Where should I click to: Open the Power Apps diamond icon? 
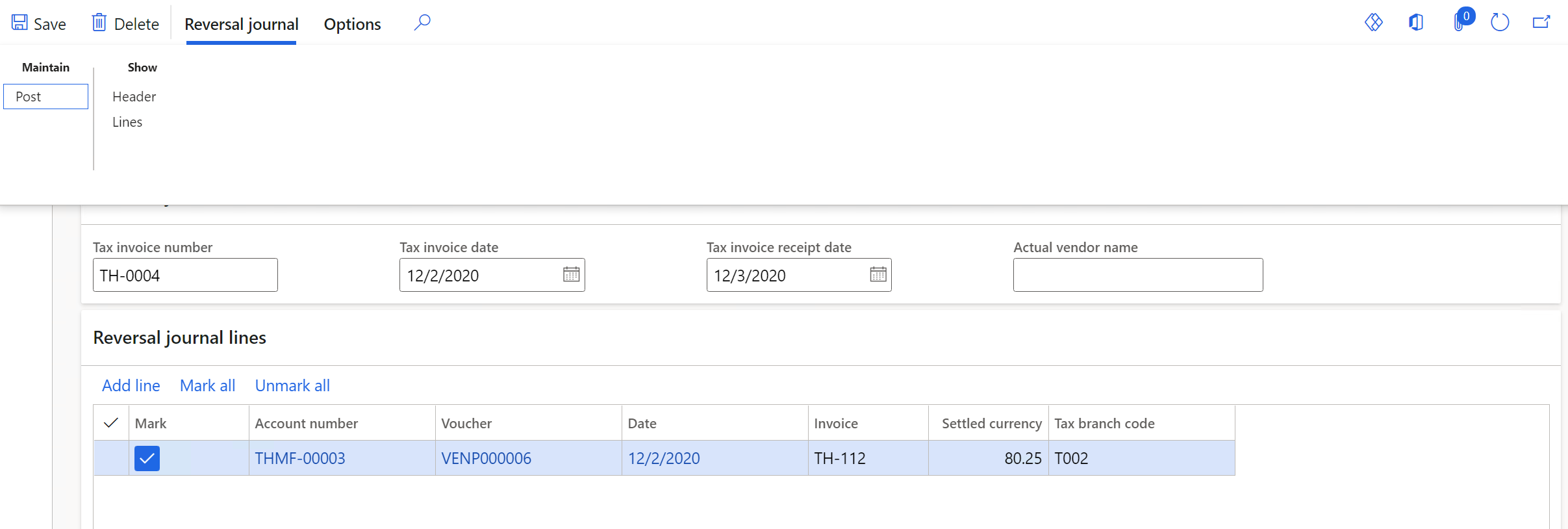(x=1374, y=23)
